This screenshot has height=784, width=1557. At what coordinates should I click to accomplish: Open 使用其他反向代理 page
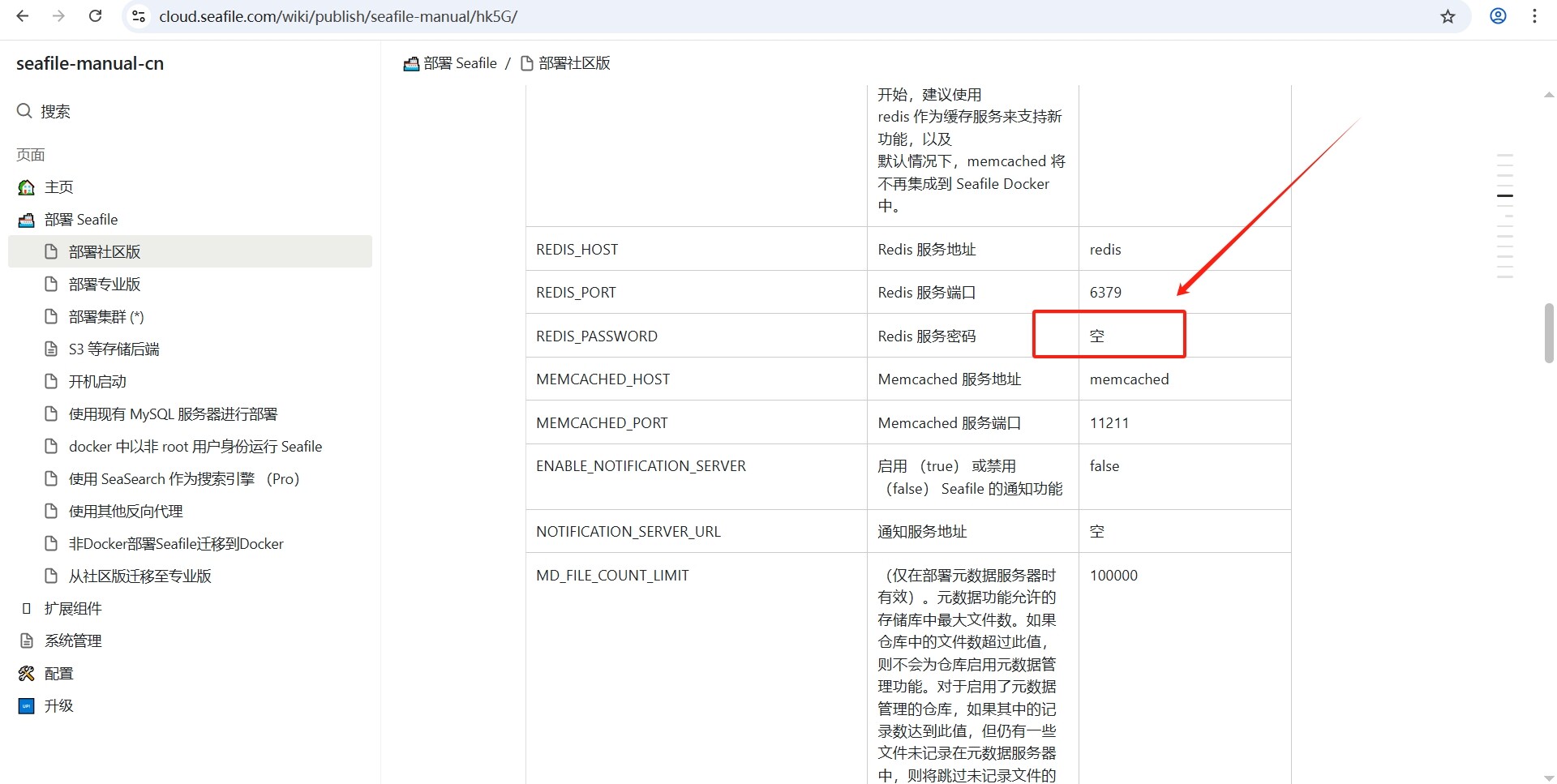126,512
